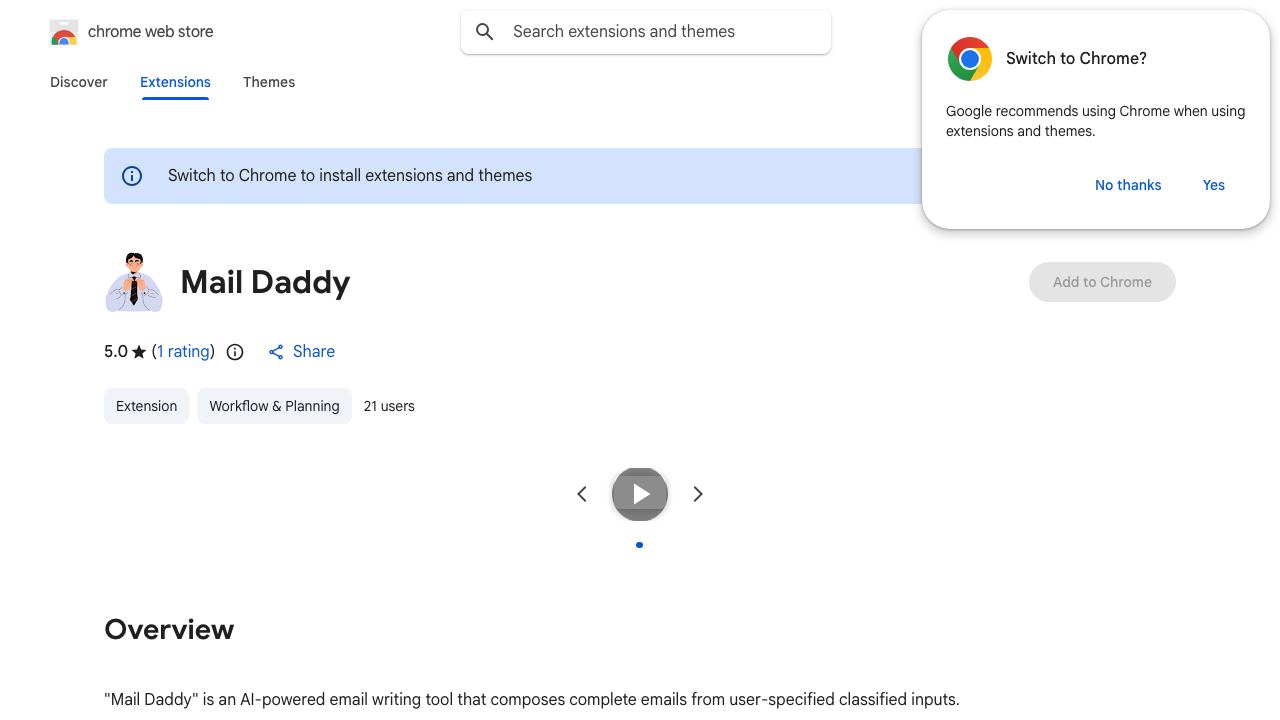Screen dimensions: 1280x720
Task: Click the 5.0 rating value
Action: click(x=116, y=352)
